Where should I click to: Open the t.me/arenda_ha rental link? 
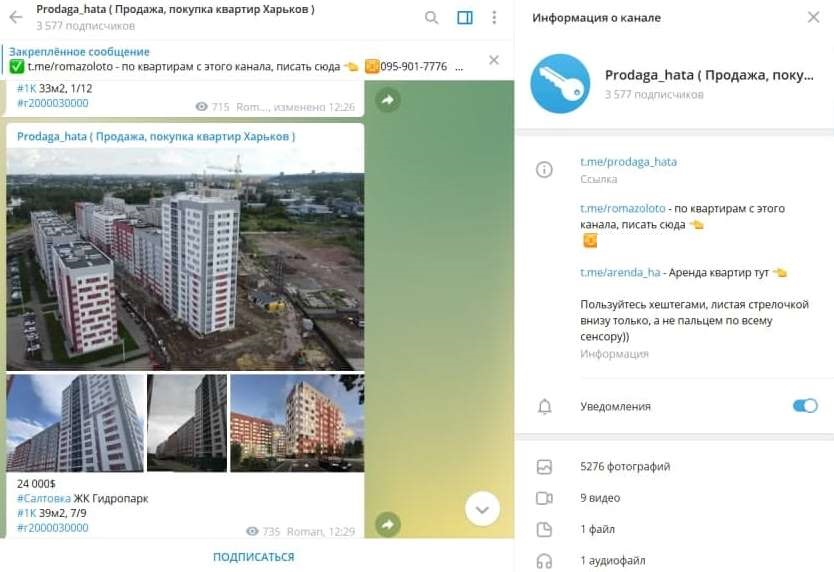coord(620,272)
